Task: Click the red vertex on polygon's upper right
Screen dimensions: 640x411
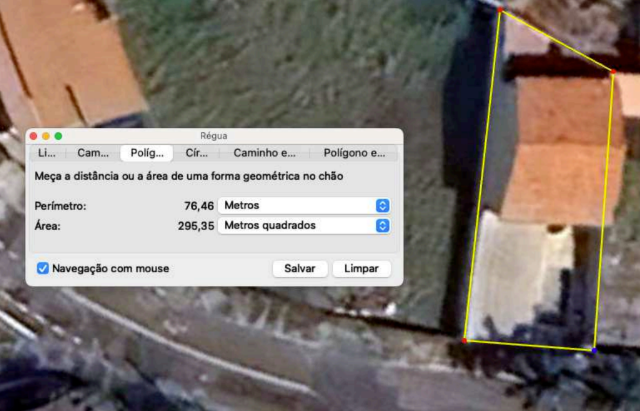Action: coord(612,72)
